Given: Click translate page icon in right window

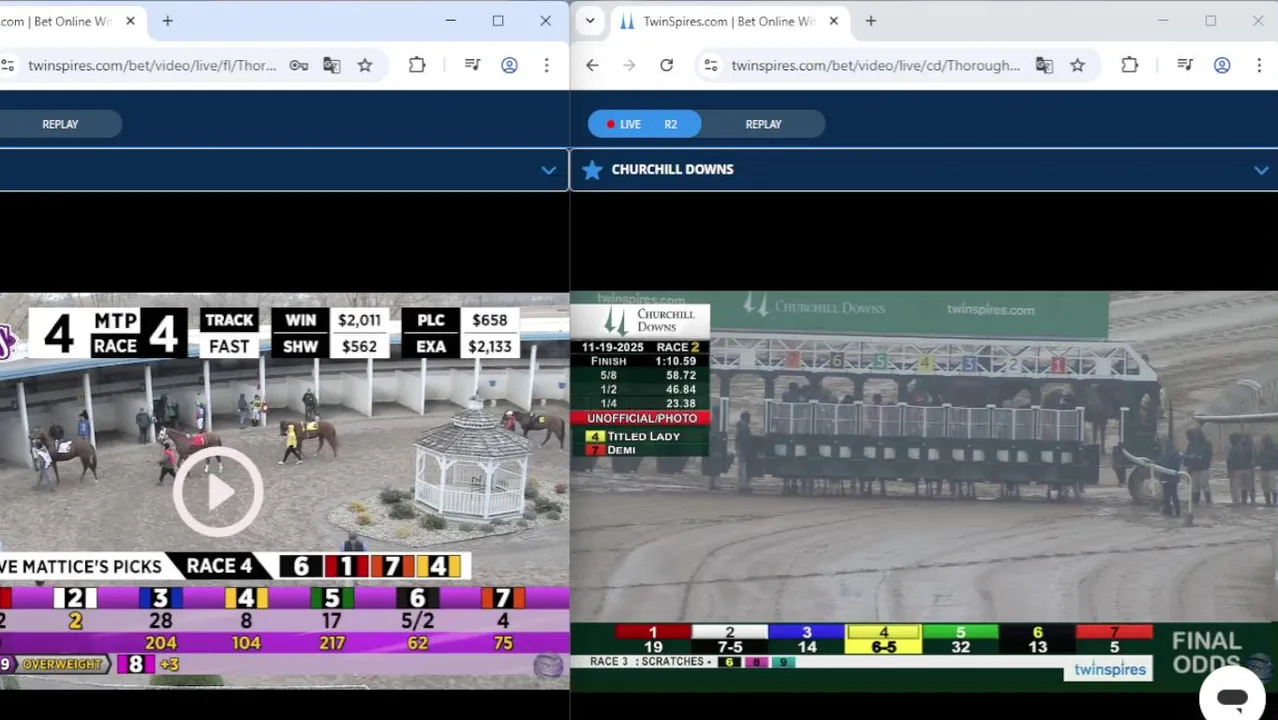Looking at the screenshot, I should tap(1044, 65).
